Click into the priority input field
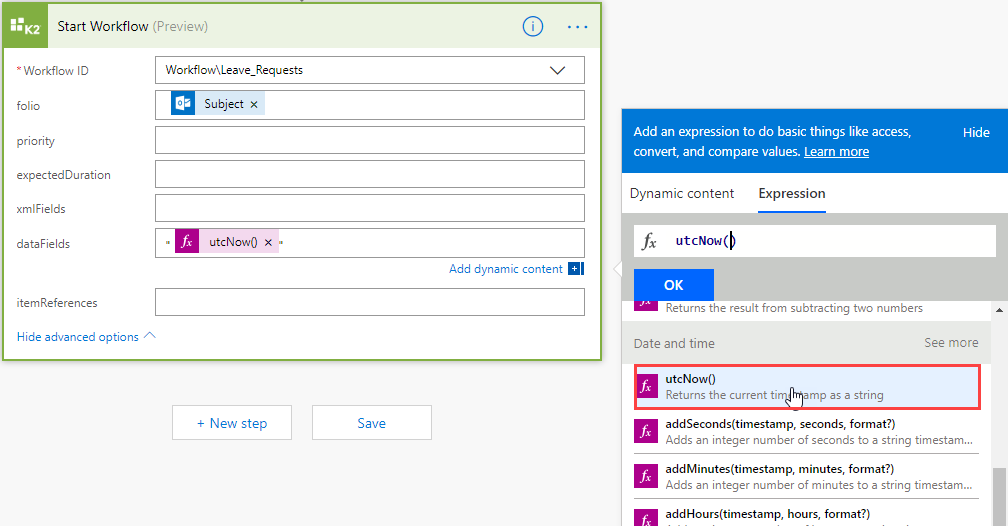 (369, 141)
